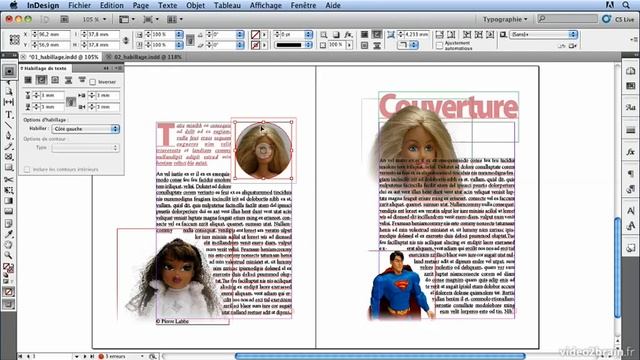Open the stroke weight 0 pt dropdown
The image size is (640, 360).
point(309,35)
